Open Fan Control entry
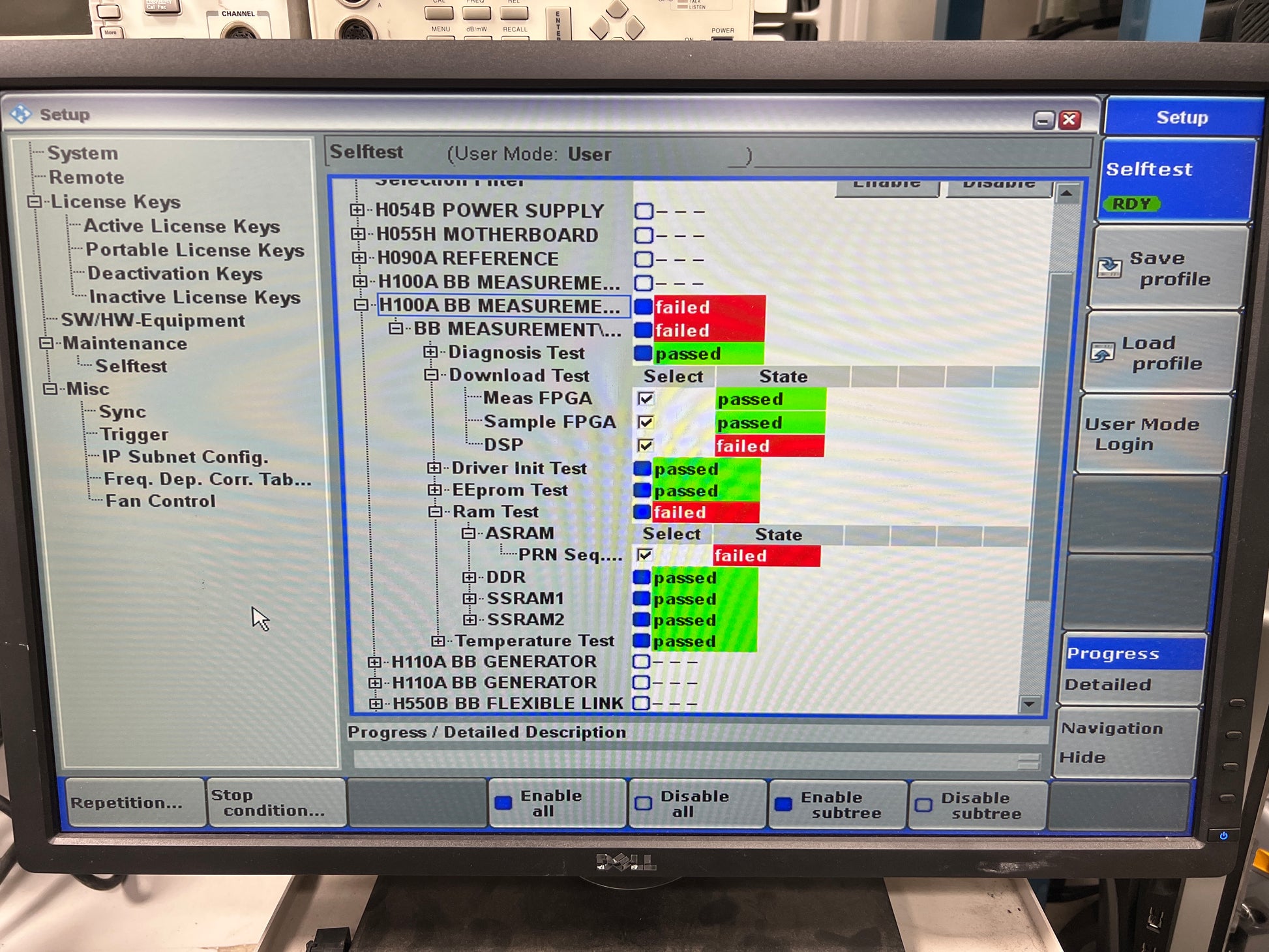This screenshot has width=1269, height=952. pyautogui.click(x=160, y=501)
